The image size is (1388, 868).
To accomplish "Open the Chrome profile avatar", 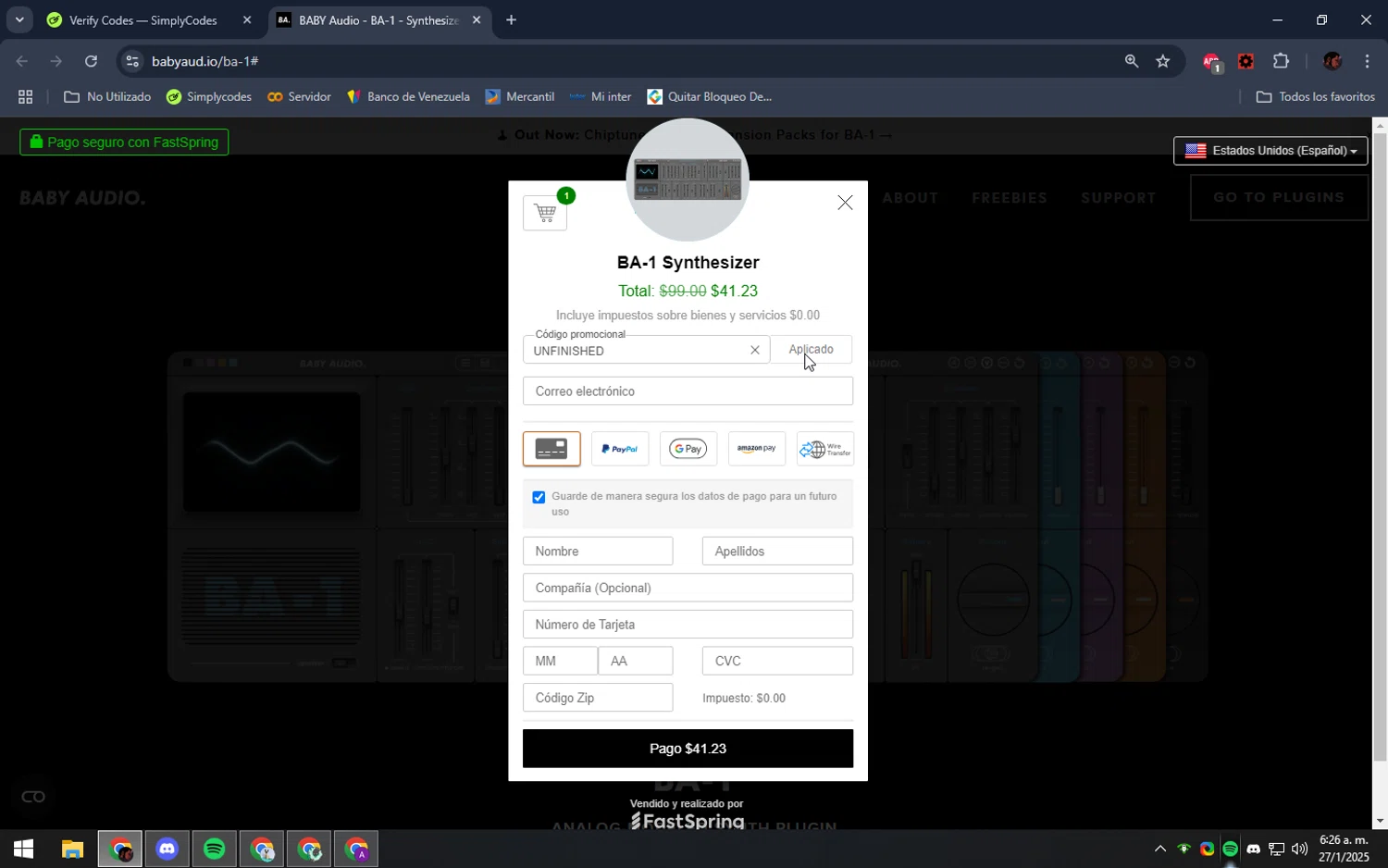I will point(1332,61).
